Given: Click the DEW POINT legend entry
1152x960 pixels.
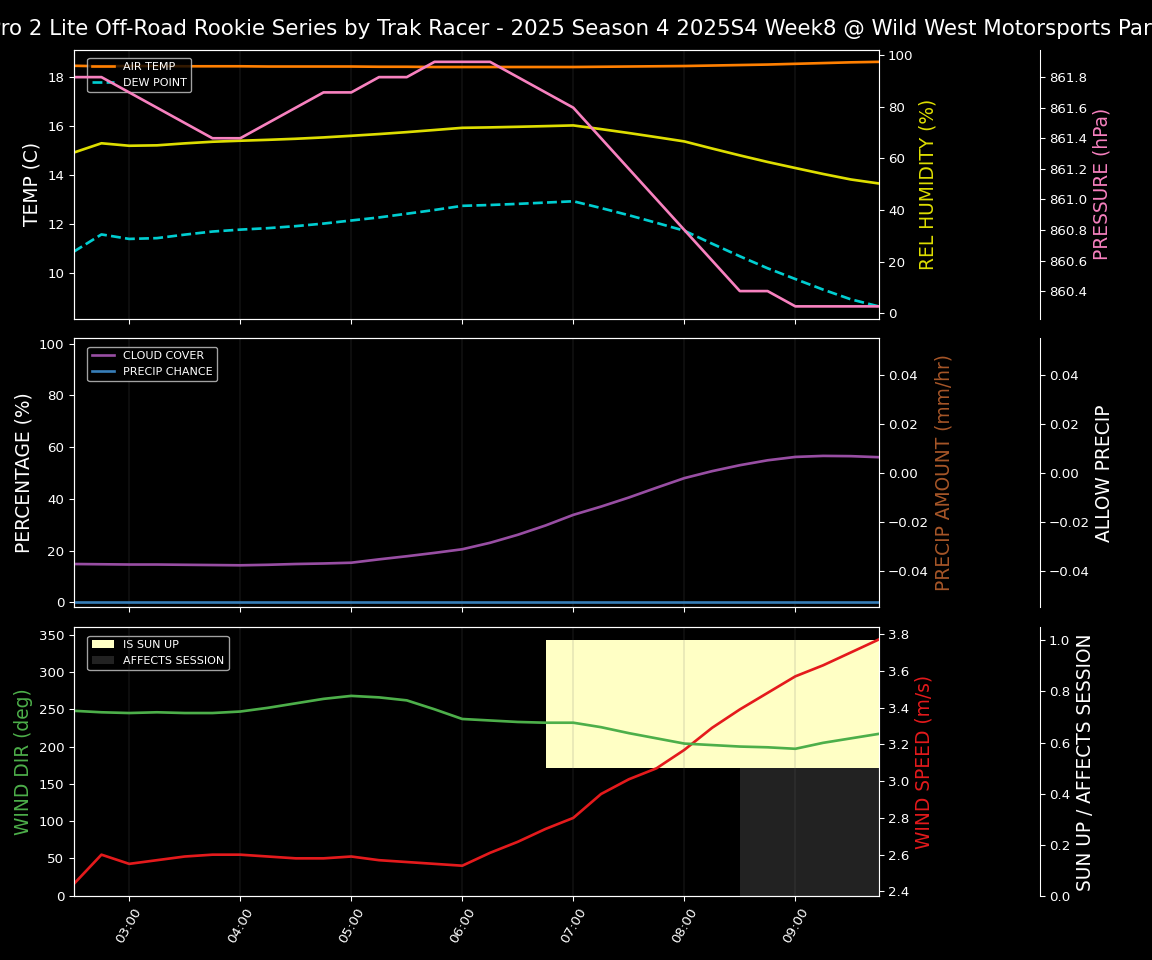Looking at the screenshot, I should click(x=154, y=83).
